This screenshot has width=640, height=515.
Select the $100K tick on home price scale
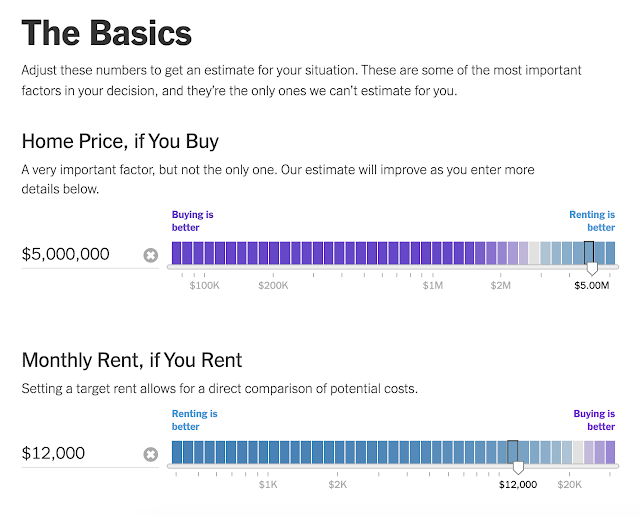204,285
